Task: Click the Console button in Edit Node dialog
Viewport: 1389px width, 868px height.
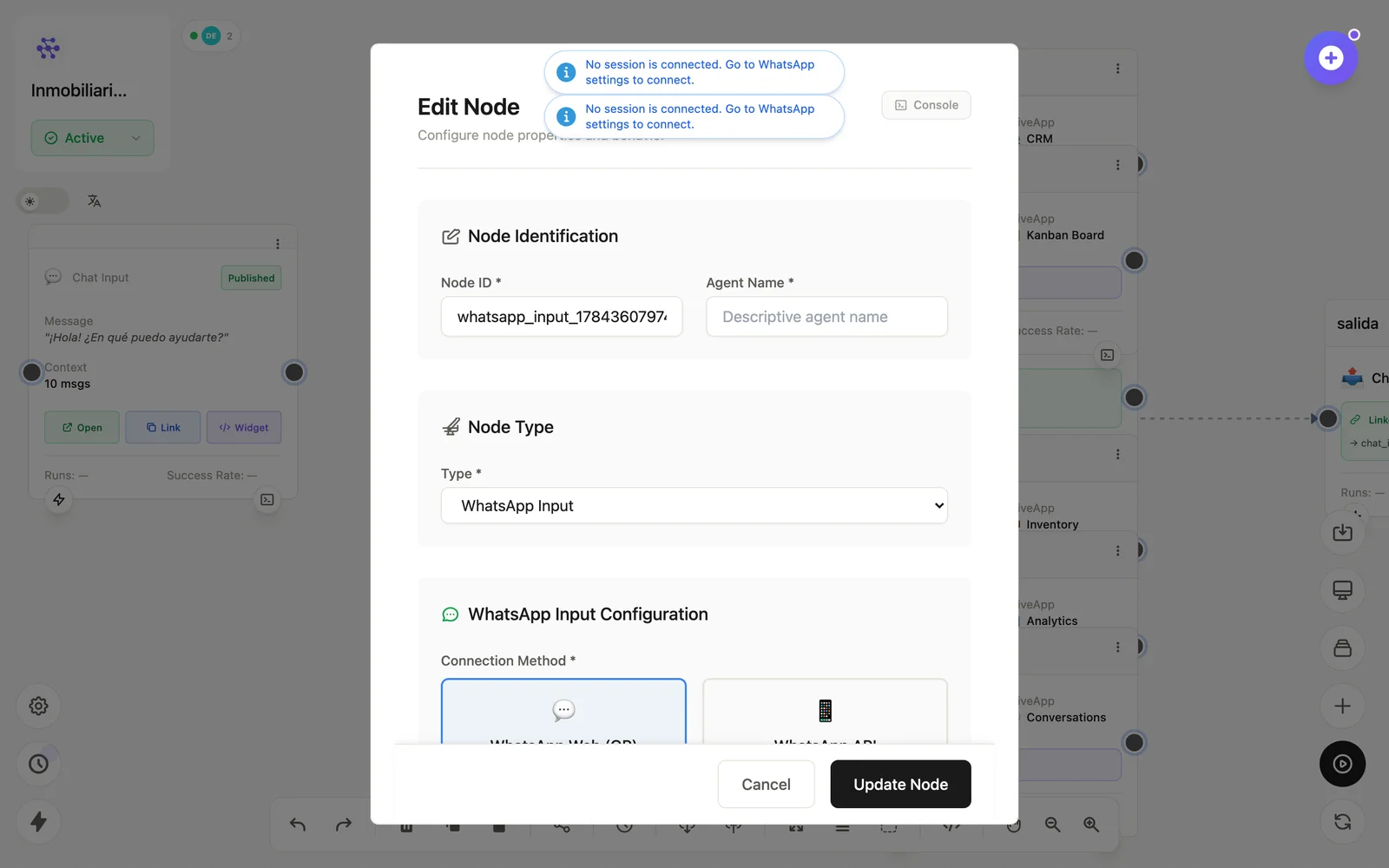Action: [926, 105]
